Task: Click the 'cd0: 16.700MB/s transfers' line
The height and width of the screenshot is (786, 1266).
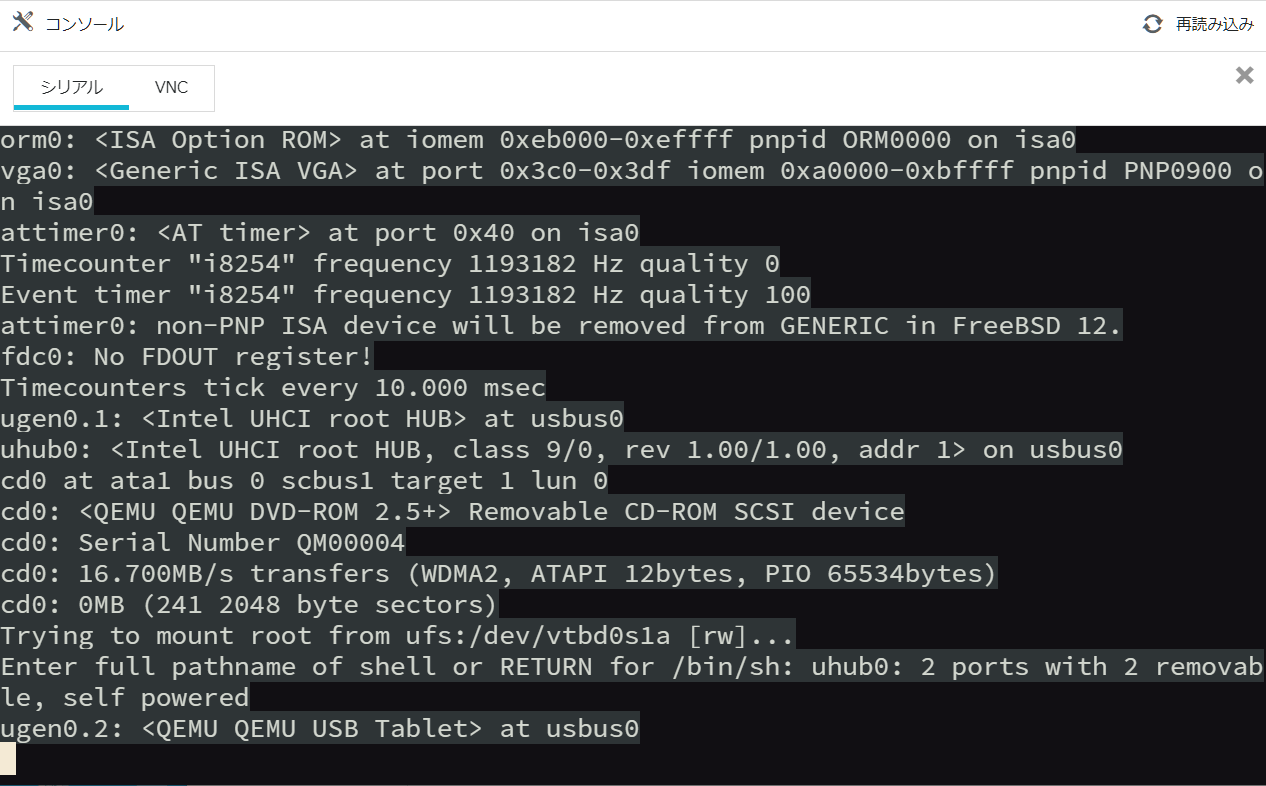Action: click(x=499, y=573)
